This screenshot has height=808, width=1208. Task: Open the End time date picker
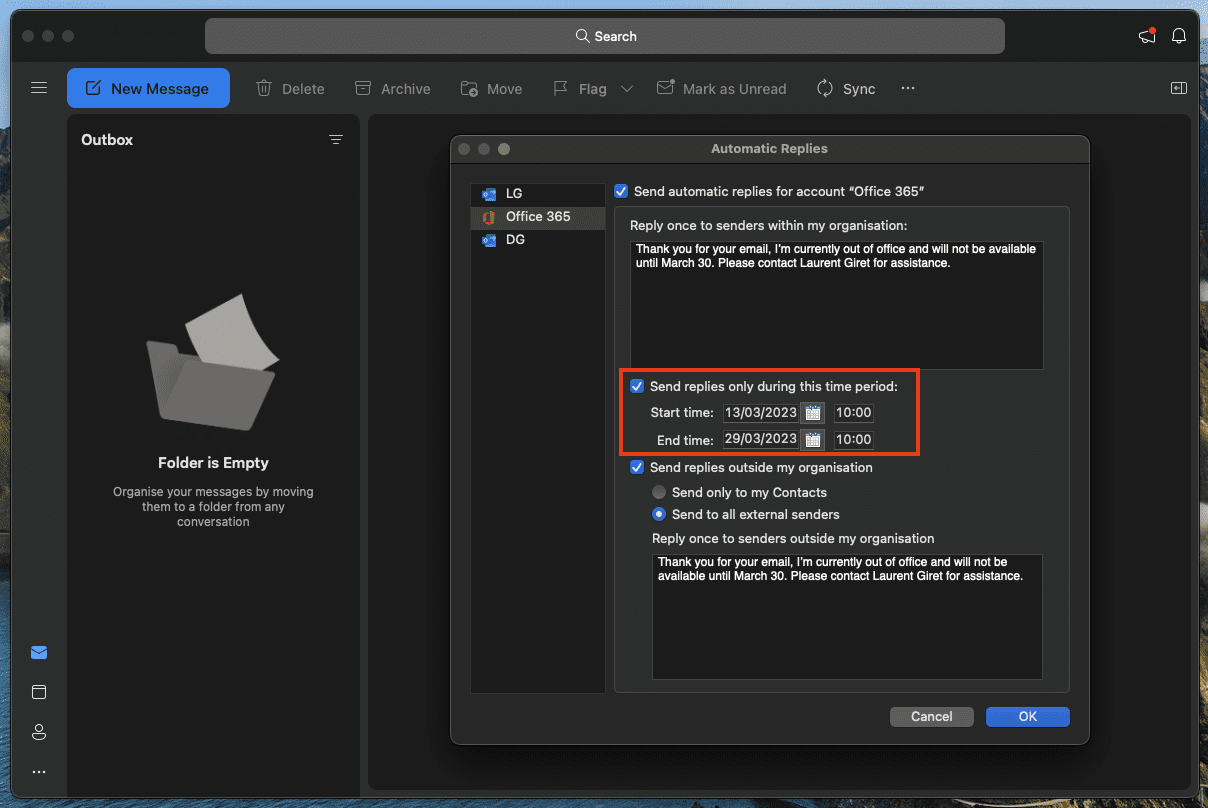pyautogui.click(x=813, y=439)
